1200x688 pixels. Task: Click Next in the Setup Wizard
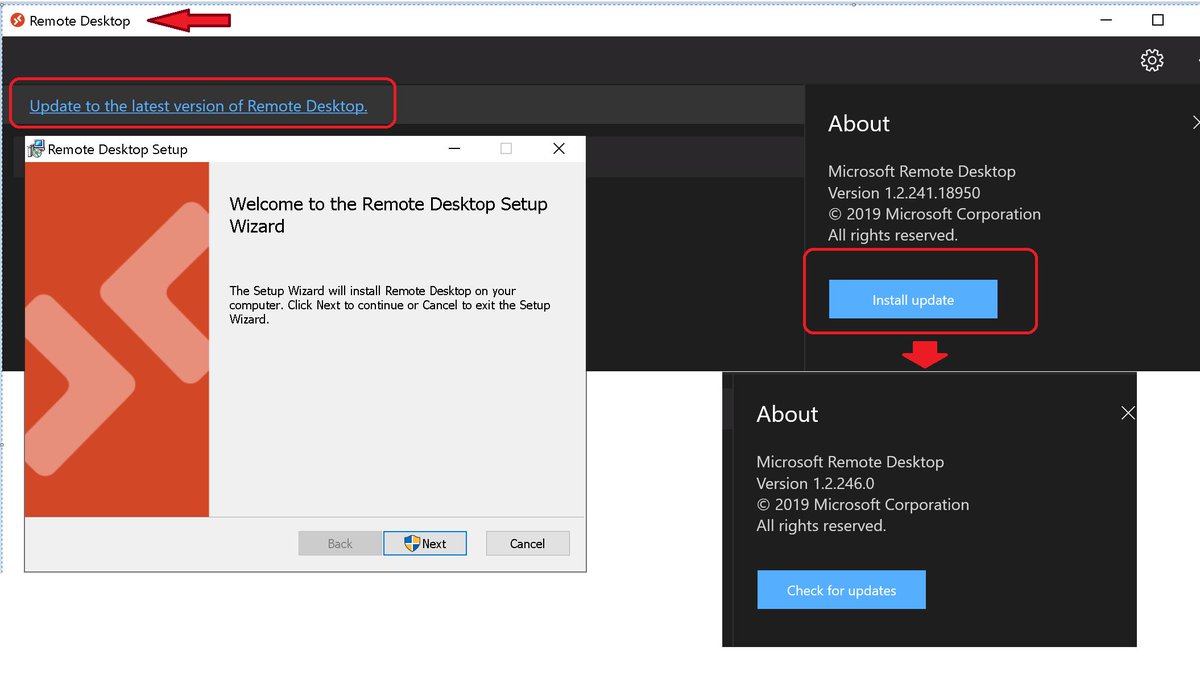coord(425,543)
